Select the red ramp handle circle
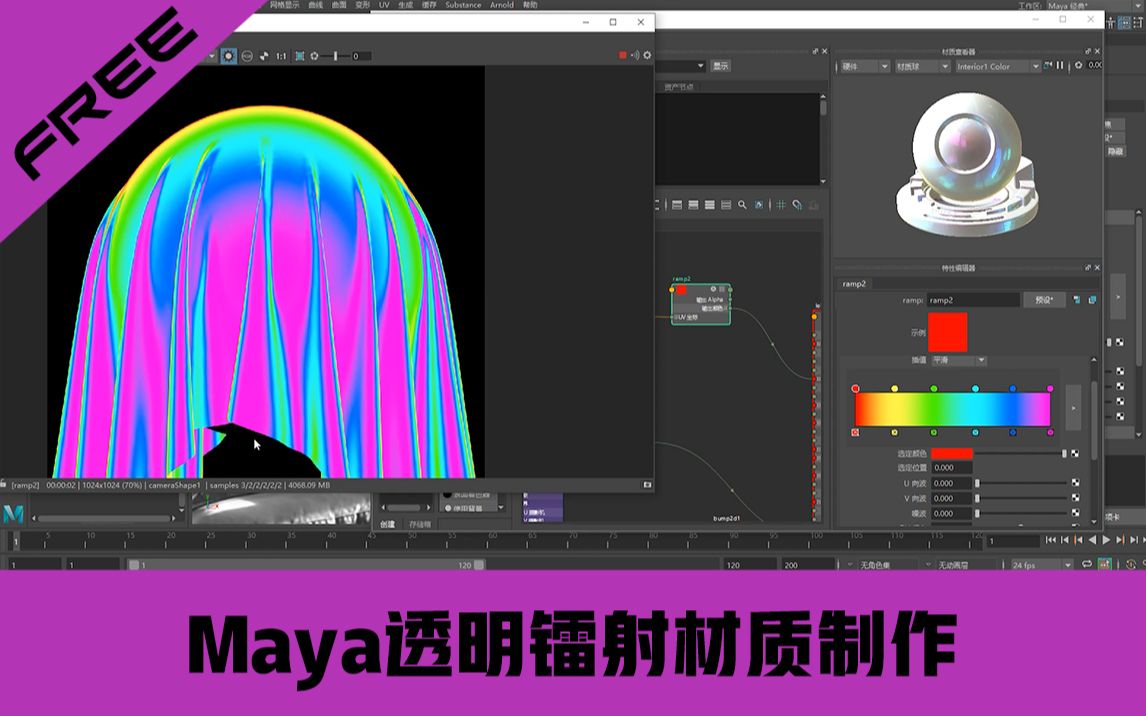Viewport: 1146px width, 716px height. (855, 389)
